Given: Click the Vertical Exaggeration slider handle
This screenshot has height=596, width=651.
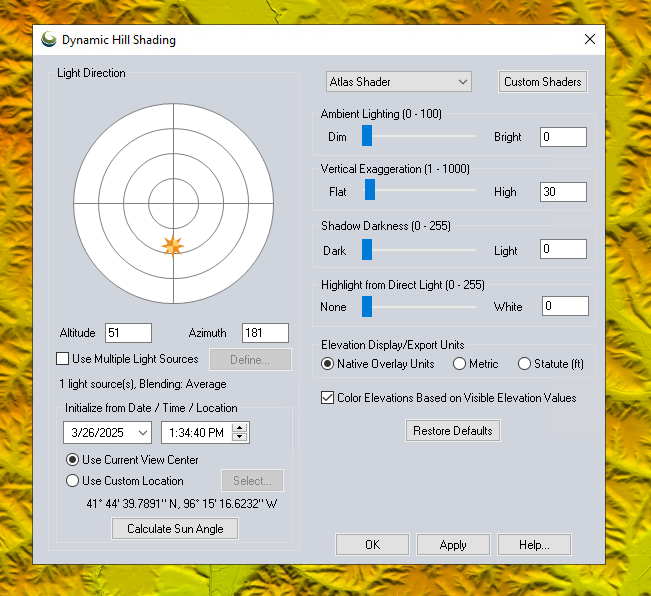Looking at the screenshot, I should [370, 190].
